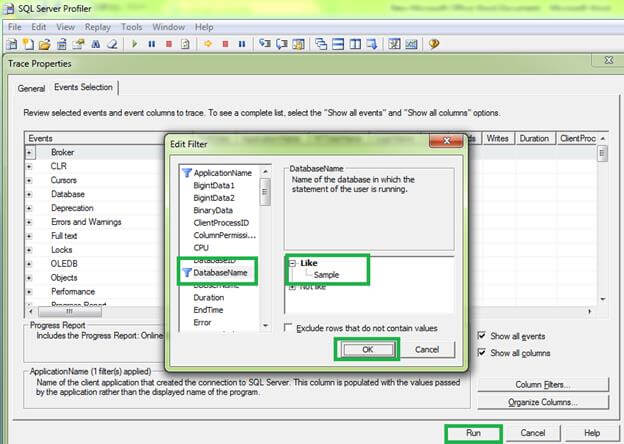Image resolution: width=624 pixels, height=444 pixels.
Task: Confirm the filter with the OK button
Action: (368, 349)
